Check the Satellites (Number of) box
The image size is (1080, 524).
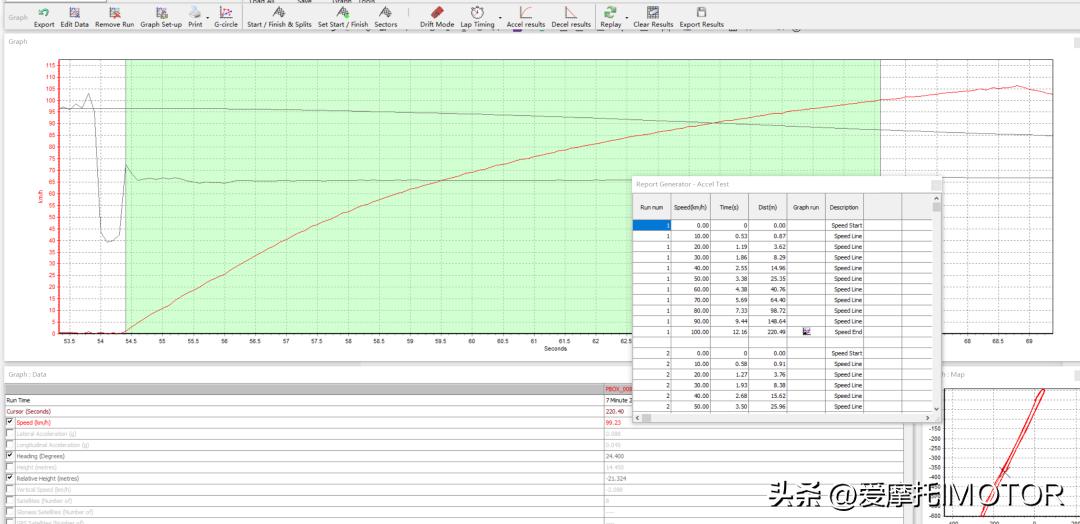click(x=10, y=500)
